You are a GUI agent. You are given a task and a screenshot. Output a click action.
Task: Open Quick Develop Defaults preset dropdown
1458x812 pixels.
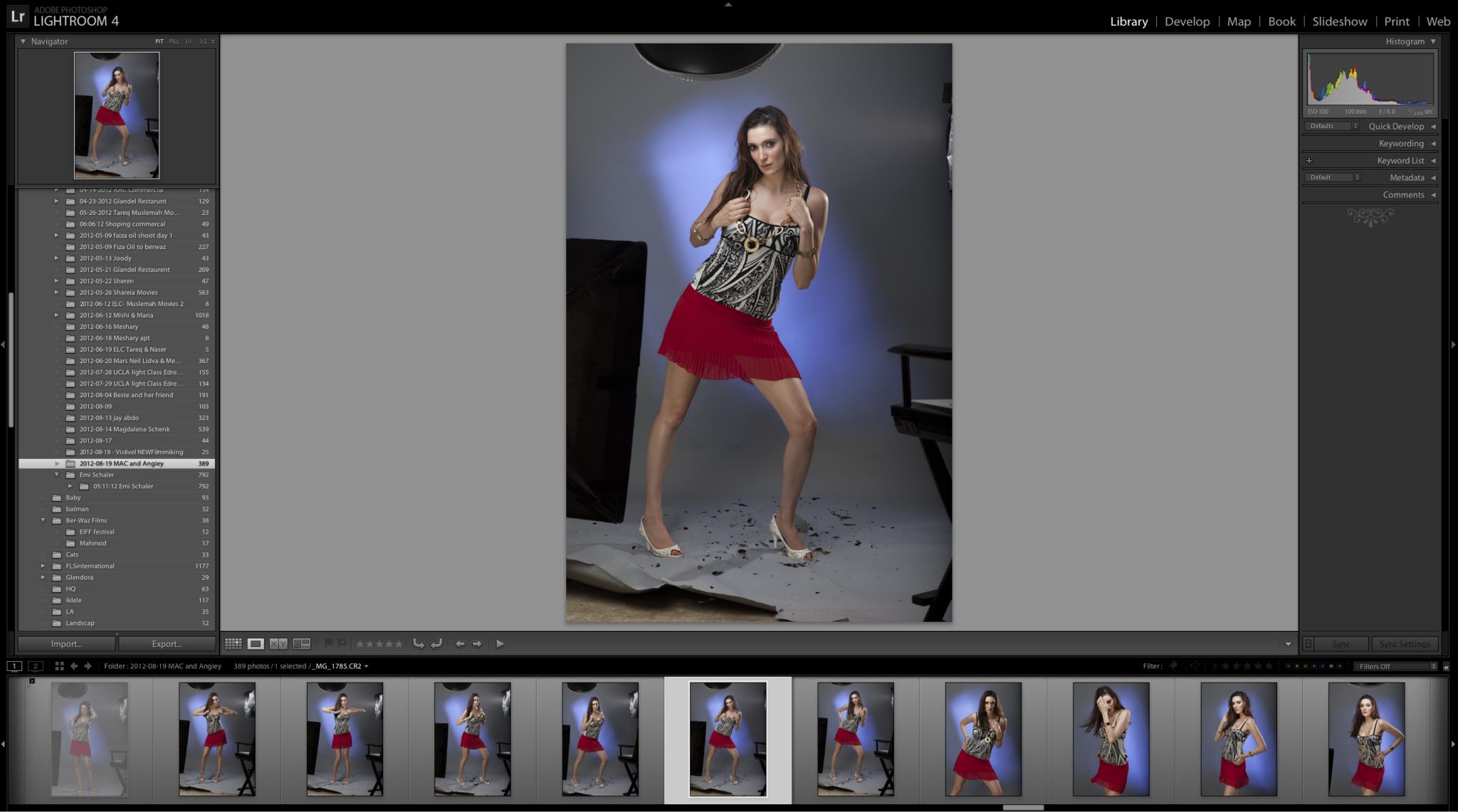[x=1332, y=126]
